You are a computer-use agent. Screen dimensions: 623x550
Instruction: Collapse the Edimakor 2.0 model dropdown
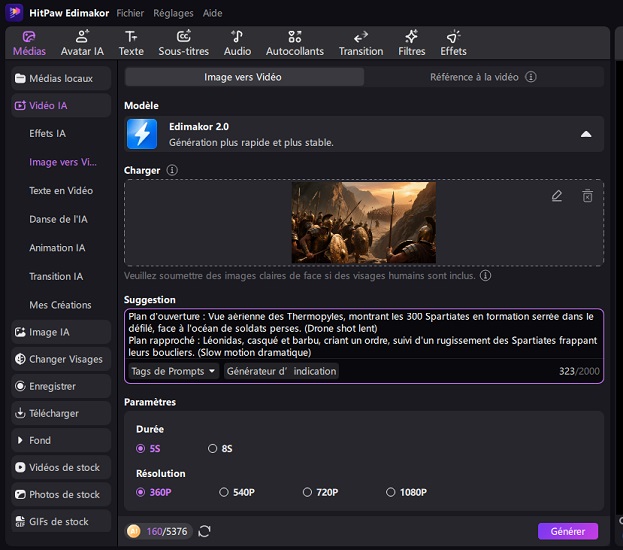pos(586,134)
